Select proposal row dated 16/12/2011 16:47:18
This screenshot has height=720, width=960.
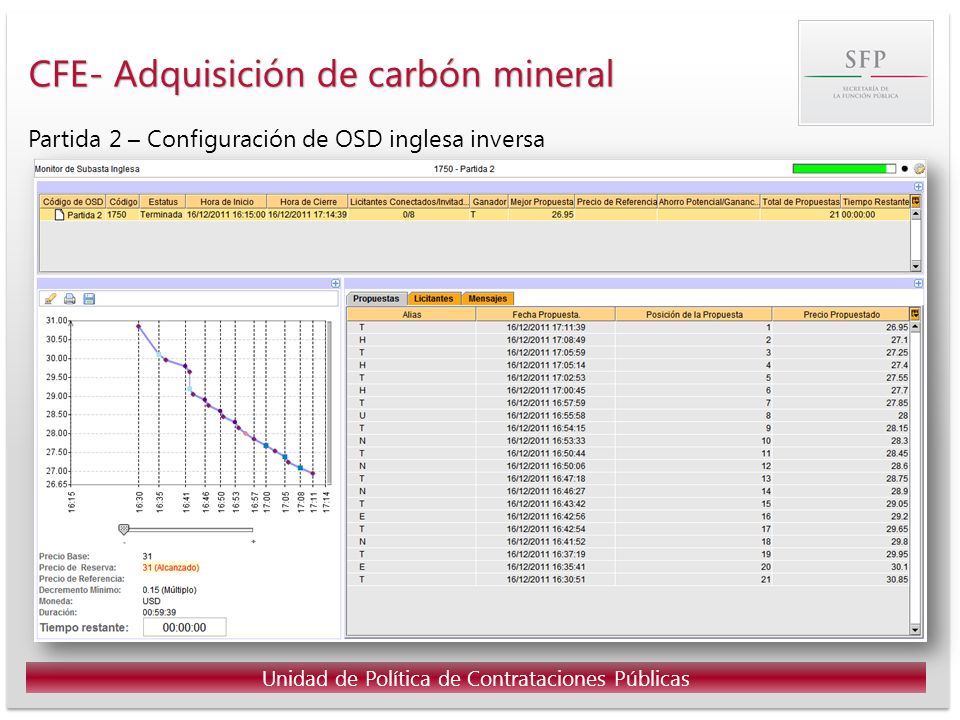click(x=628, y=479)
